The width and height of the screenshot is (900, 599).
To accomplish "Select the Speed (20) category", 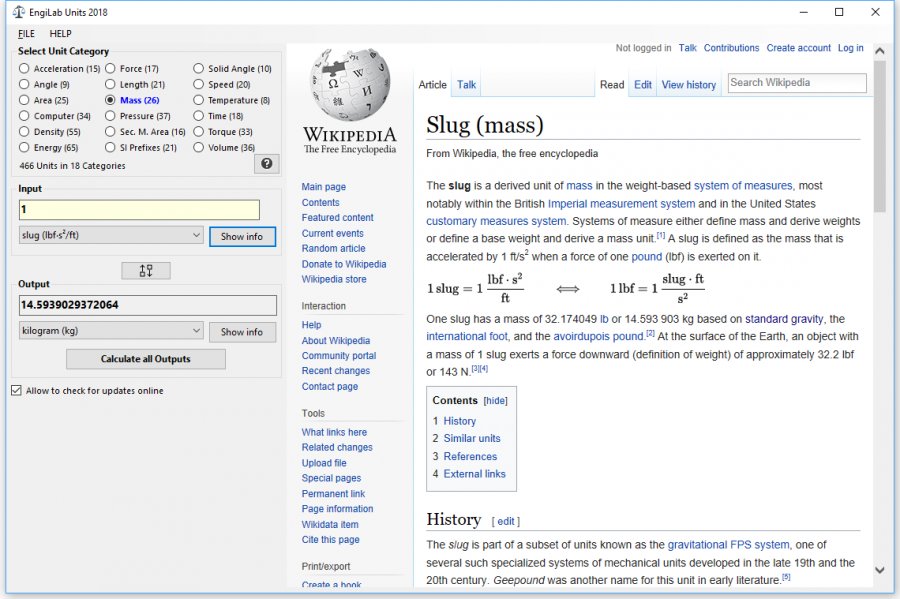I will [222, 84].
